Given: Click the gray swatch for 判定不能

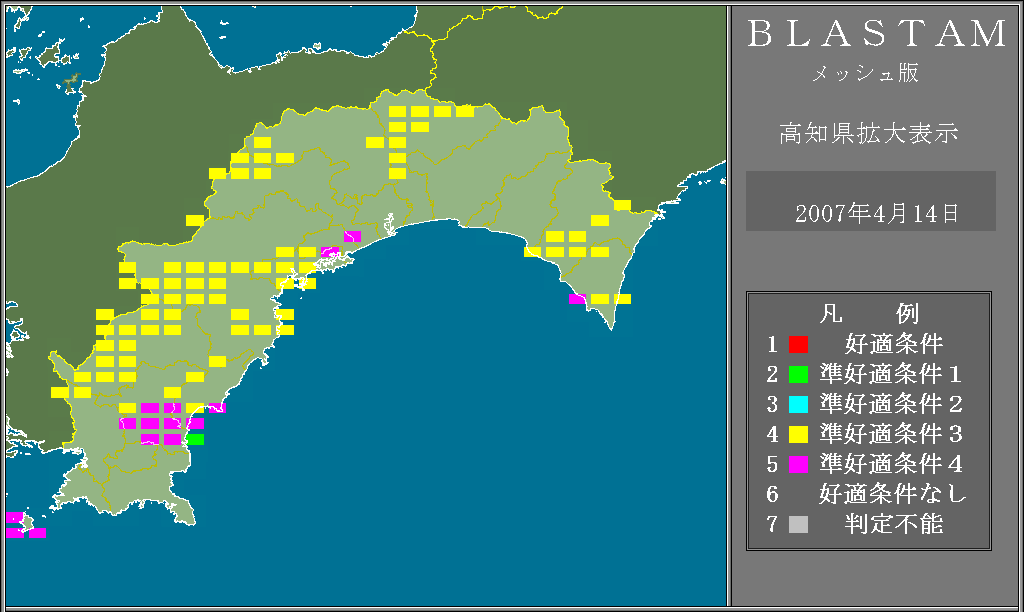Looking at the screenshot, I should pos(798,524).
